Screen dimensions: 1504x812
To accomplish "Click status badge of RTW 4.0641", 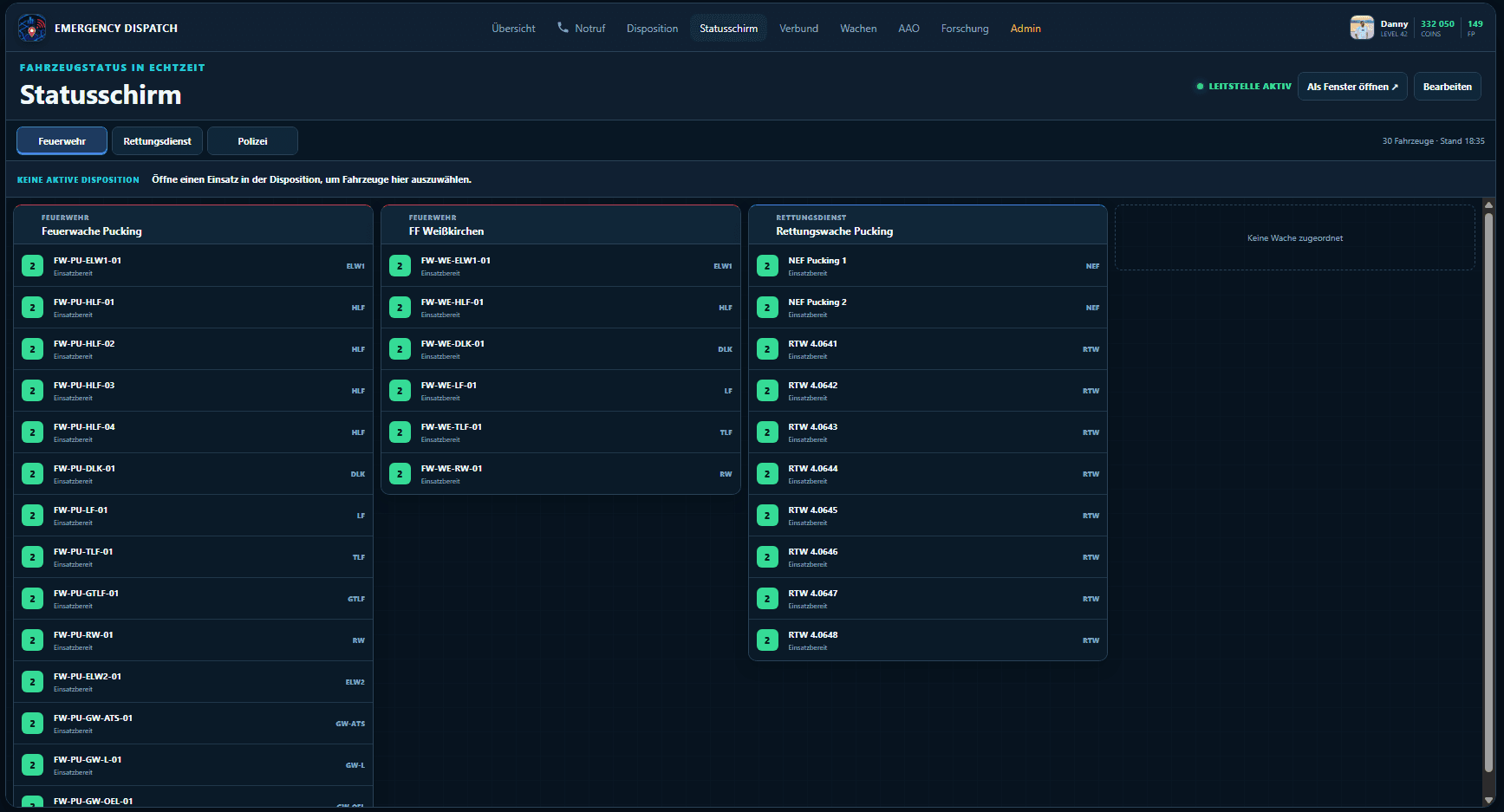I will [767, 349].
